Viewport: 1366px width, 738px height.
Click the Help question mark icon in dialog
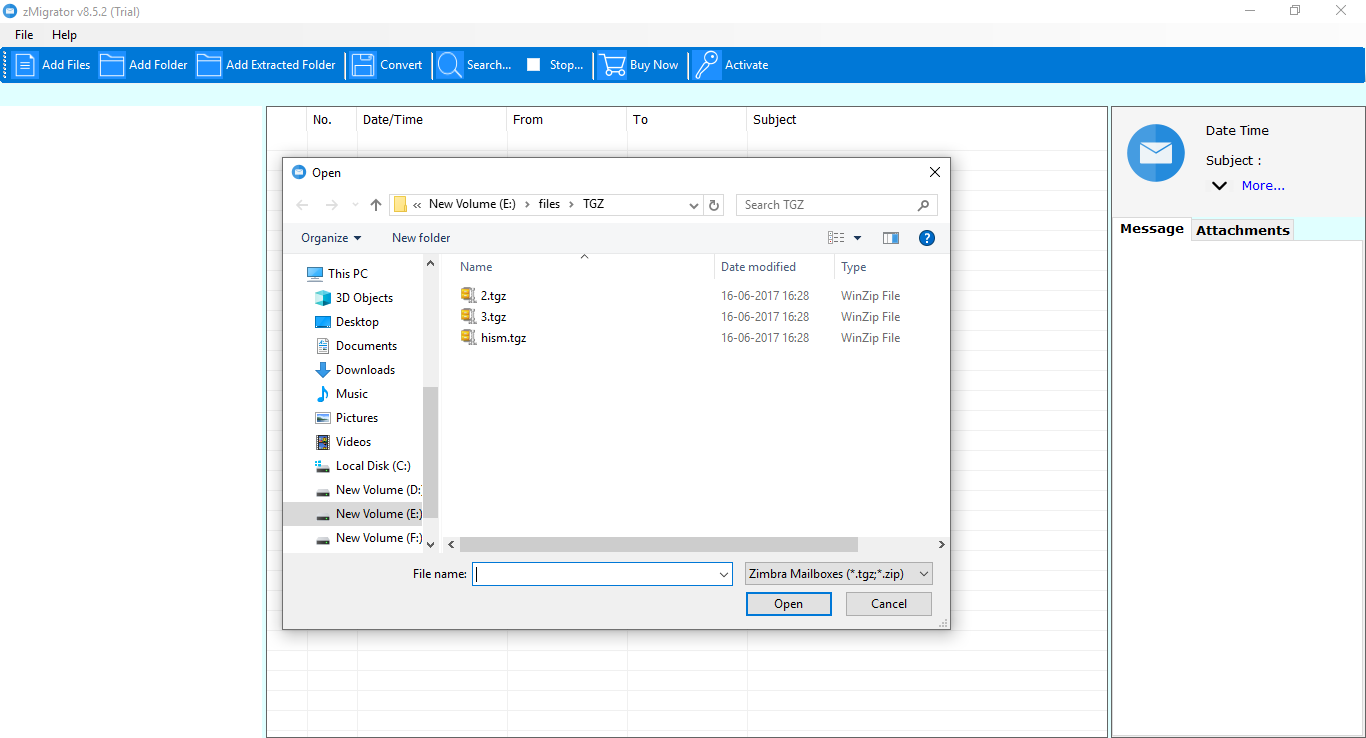click(x=926, y=238)
